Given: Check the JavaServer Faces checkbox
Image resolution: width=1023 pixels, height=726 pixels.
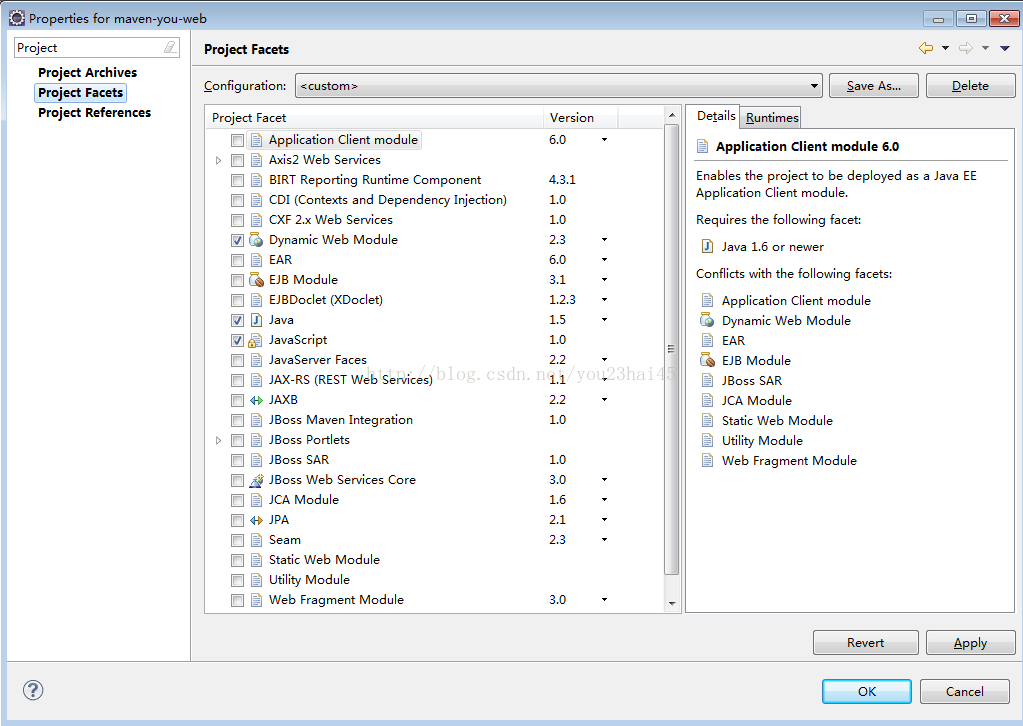Looking at the screenshot, I should click(237, 360).
